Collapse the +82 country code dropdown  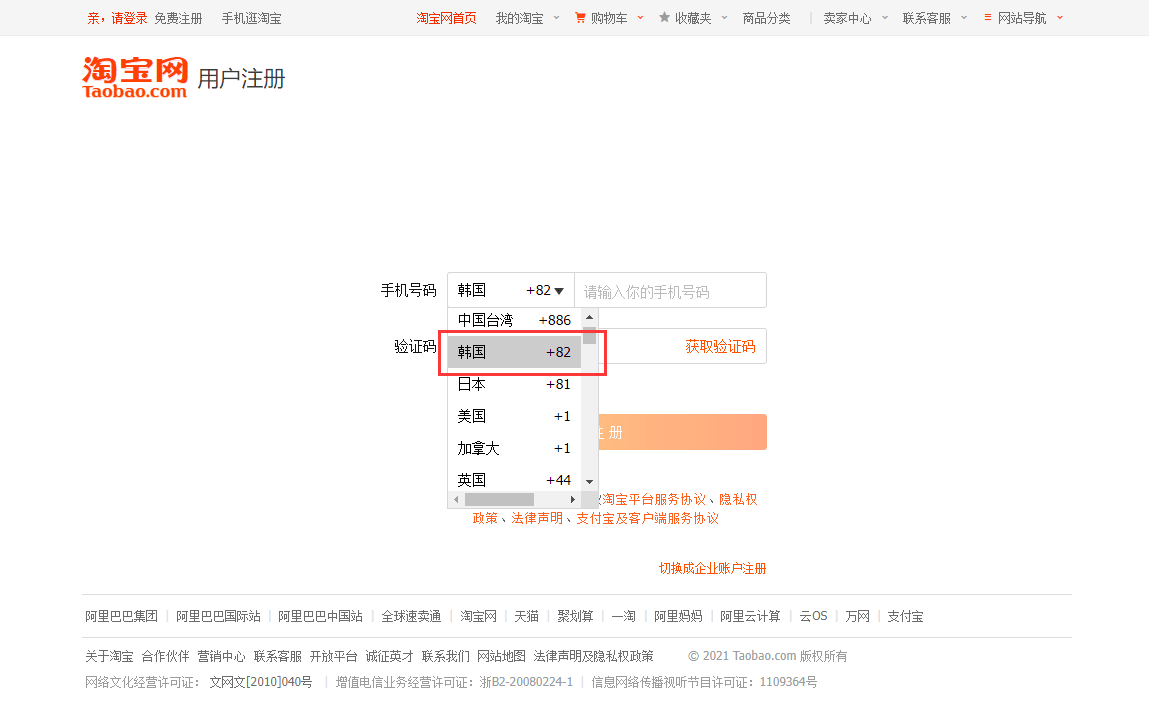point(559,291)
